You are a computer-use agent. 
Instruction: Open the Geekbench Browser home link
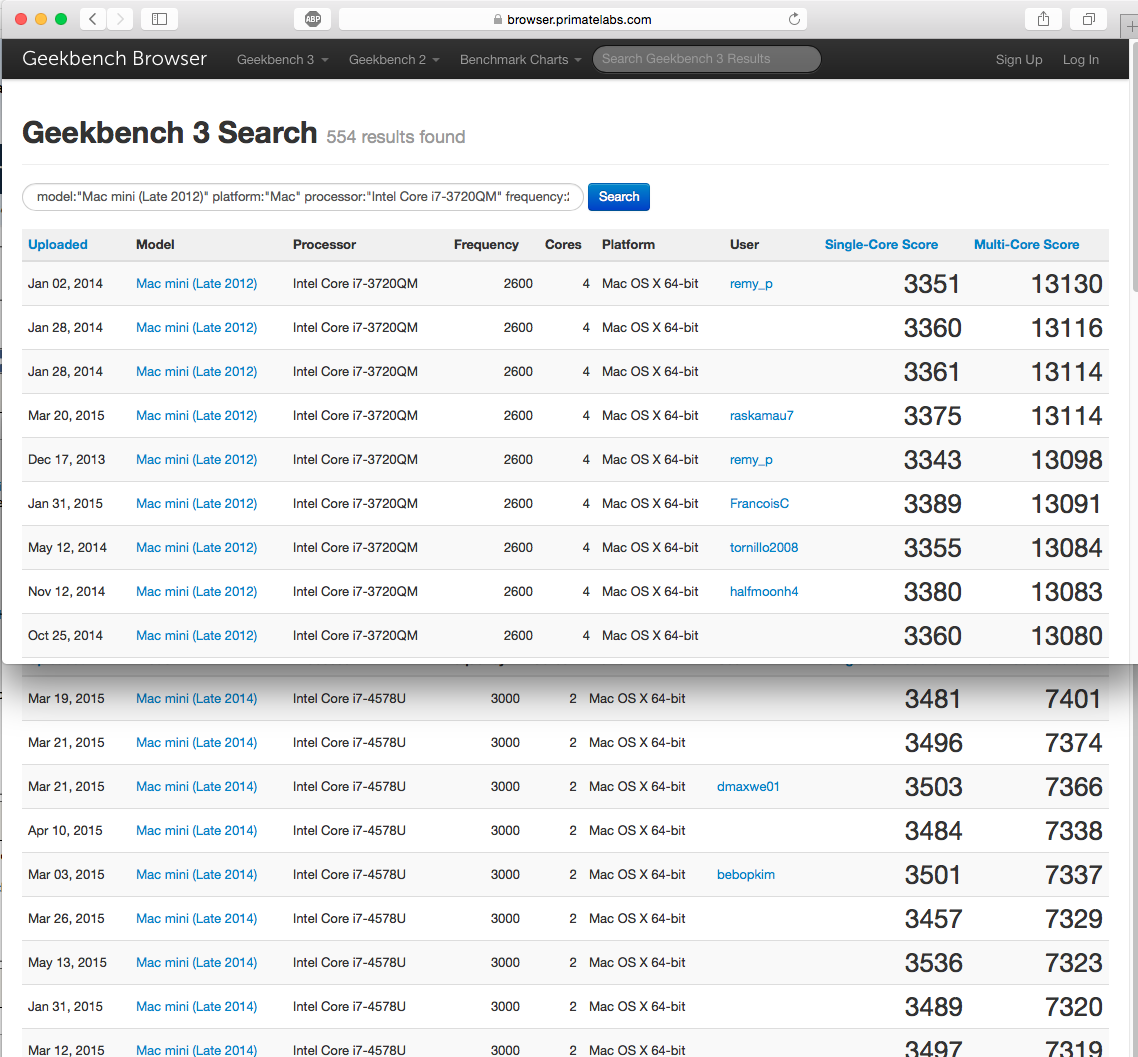pos(115,58)
